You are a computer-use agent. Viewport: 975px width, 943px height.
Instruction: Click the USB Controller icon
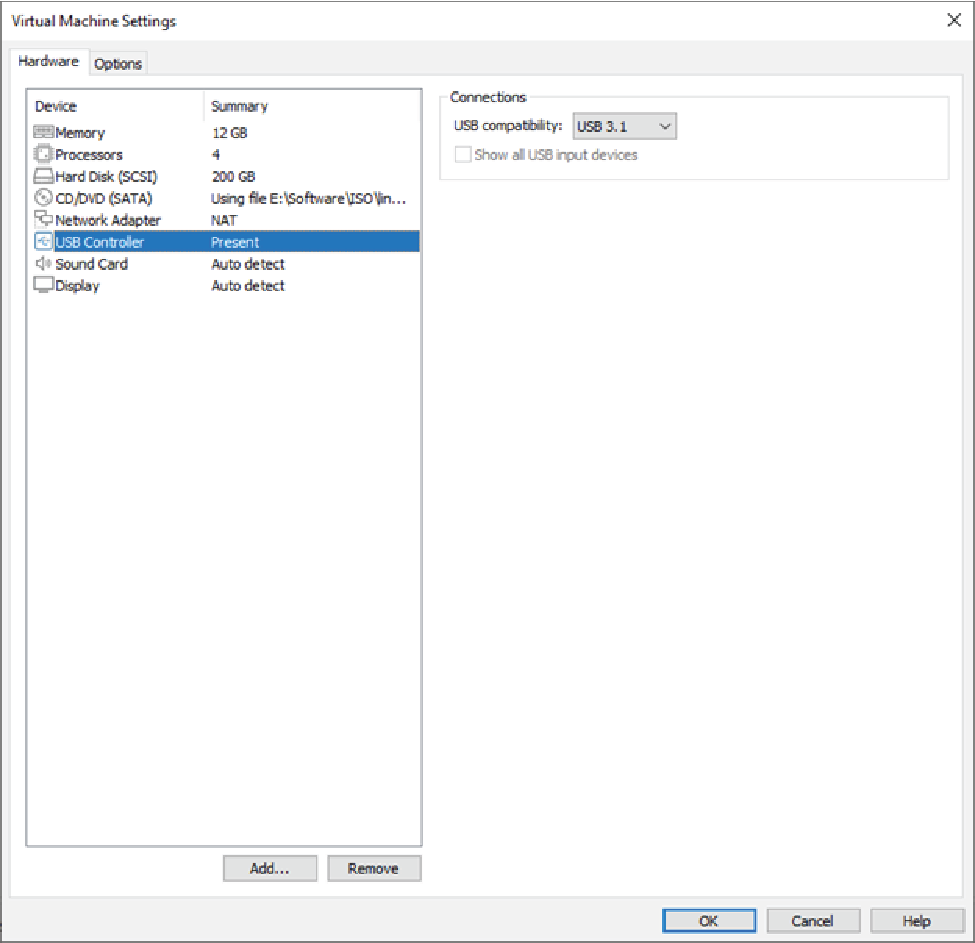(43, 242)
